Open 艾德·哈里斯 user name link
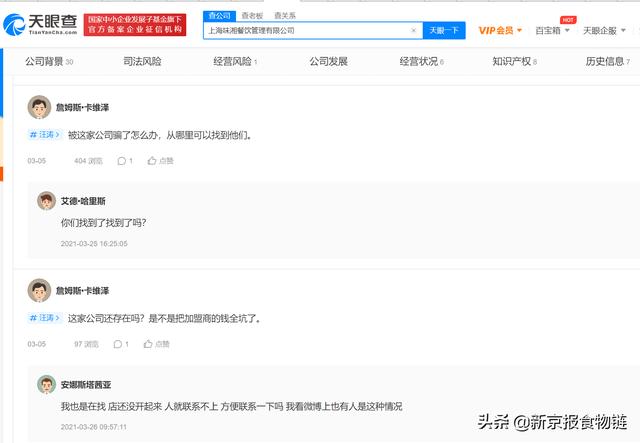 (x=83, y=201)
